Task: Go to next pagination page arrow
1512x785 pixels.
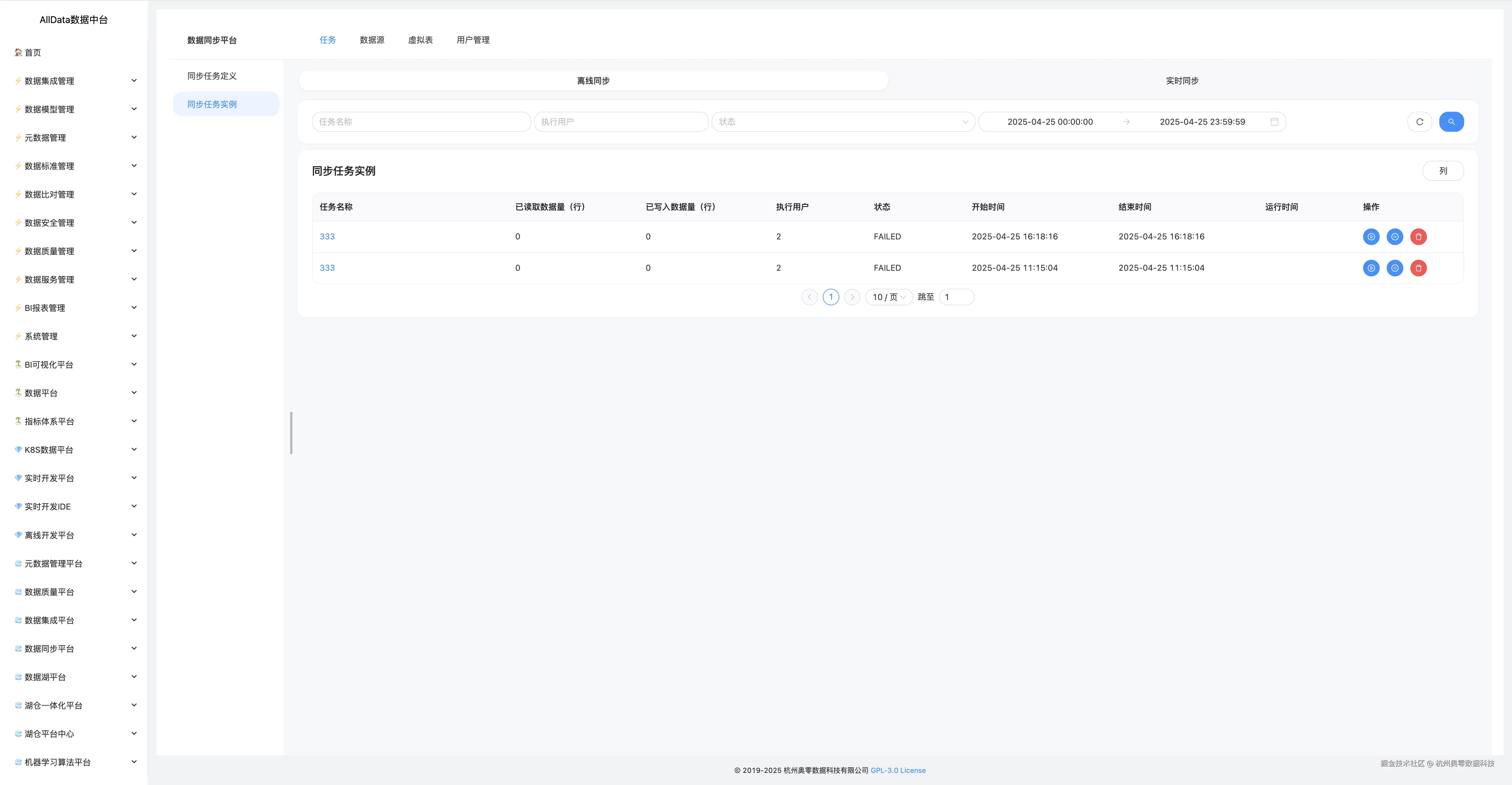Action: click(852, 297)
